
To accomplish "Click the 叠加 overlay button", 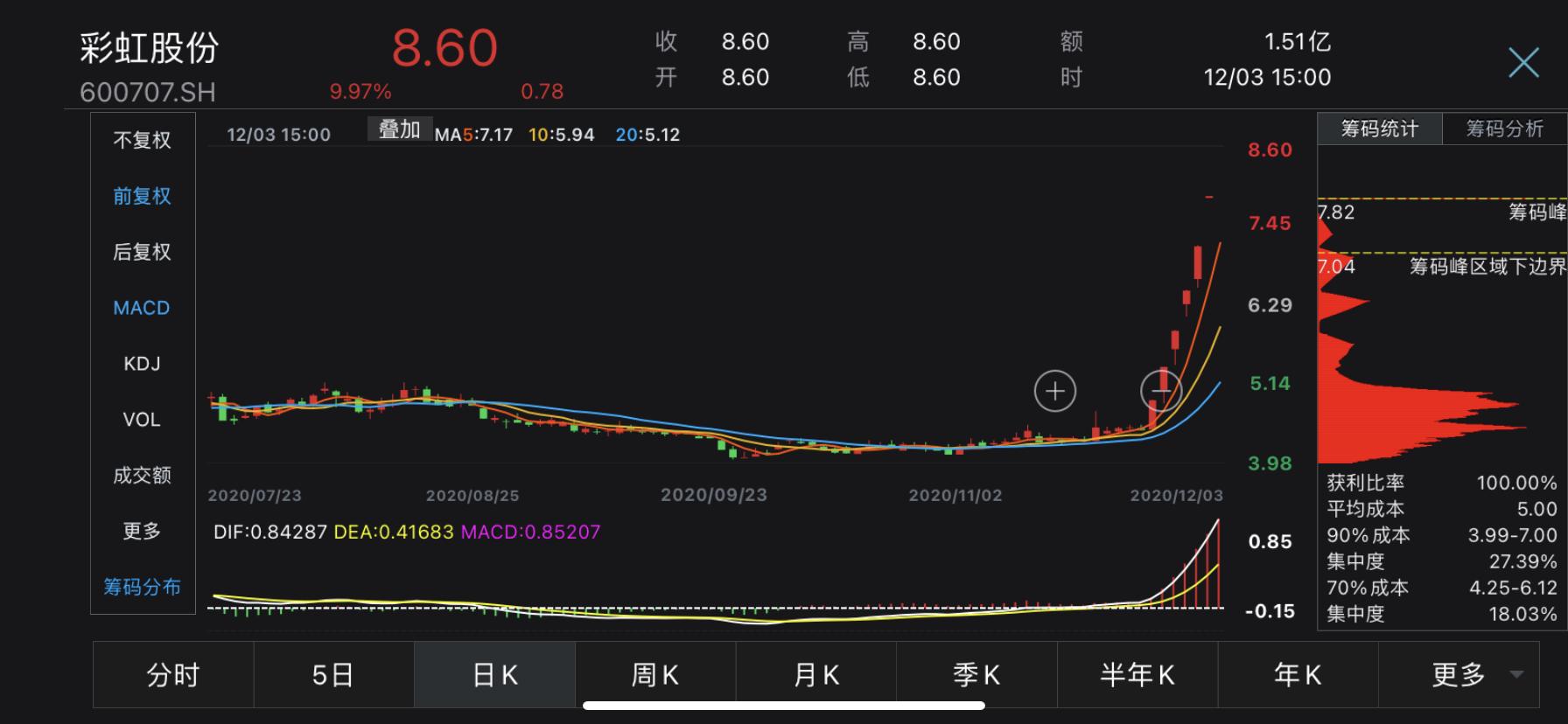I will tap(400, 129).
